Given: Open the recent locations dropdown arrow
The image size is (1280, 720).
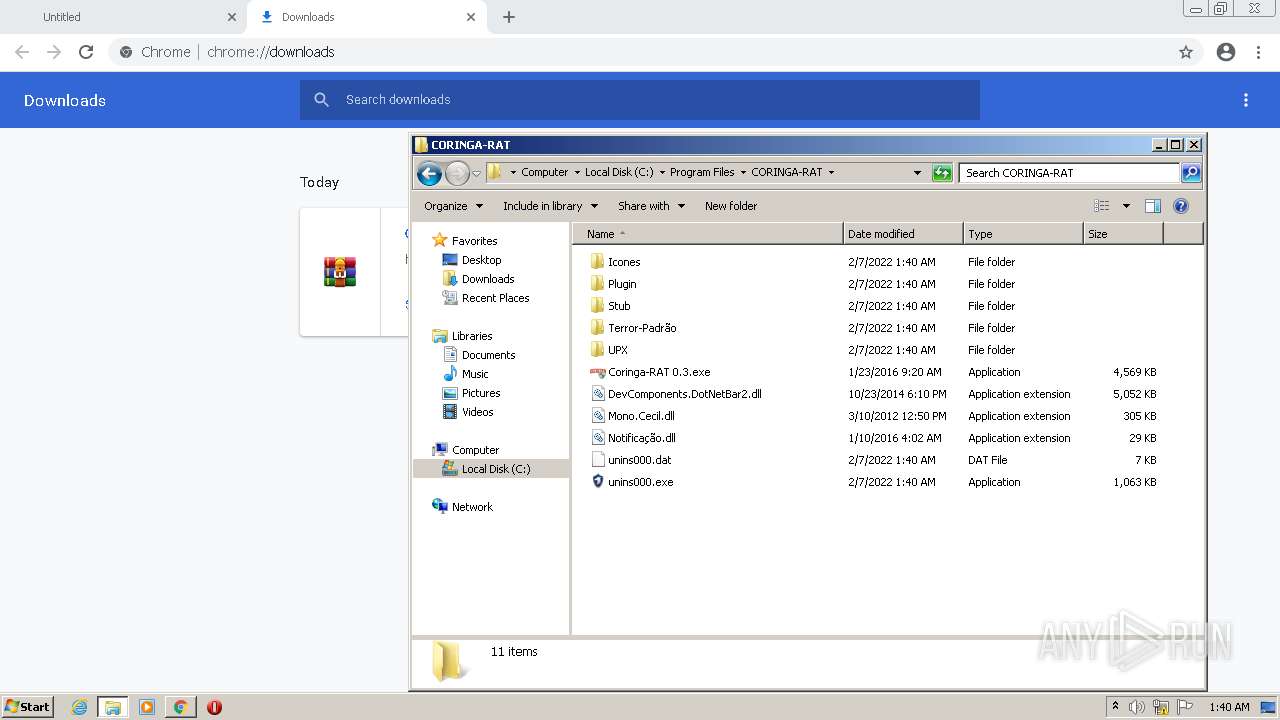Looking at the screenshot, I should point(476,173).
